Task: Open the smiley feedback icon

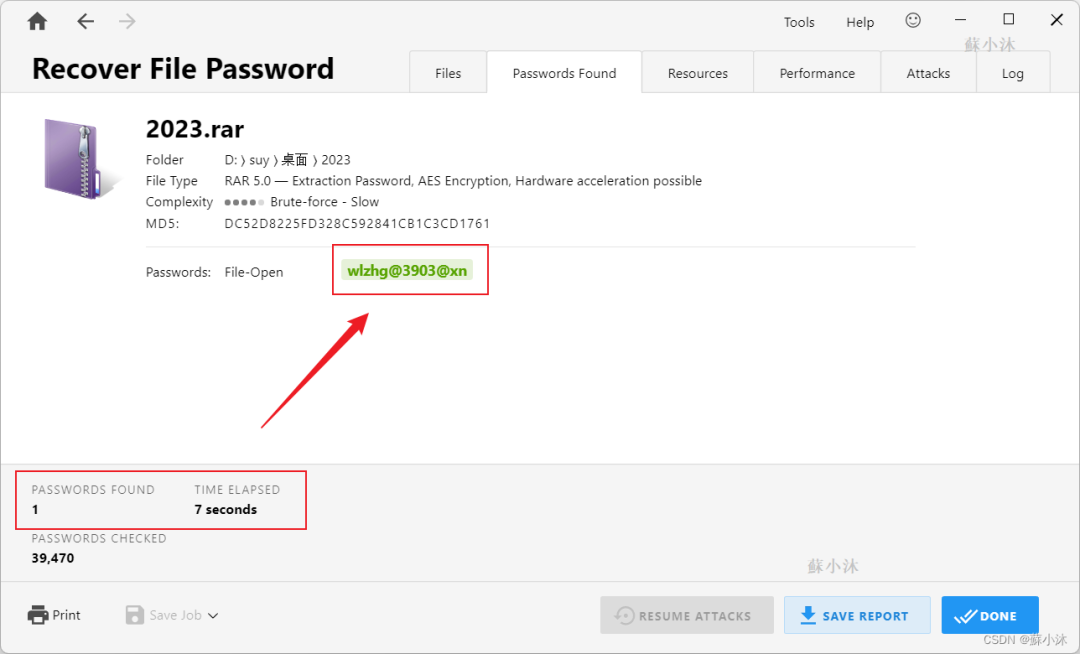Action: point(913,21)
